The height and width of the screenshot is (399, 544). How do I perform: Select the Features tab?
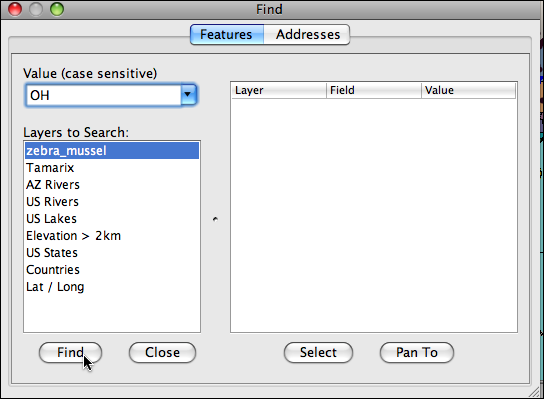point(227,34)
